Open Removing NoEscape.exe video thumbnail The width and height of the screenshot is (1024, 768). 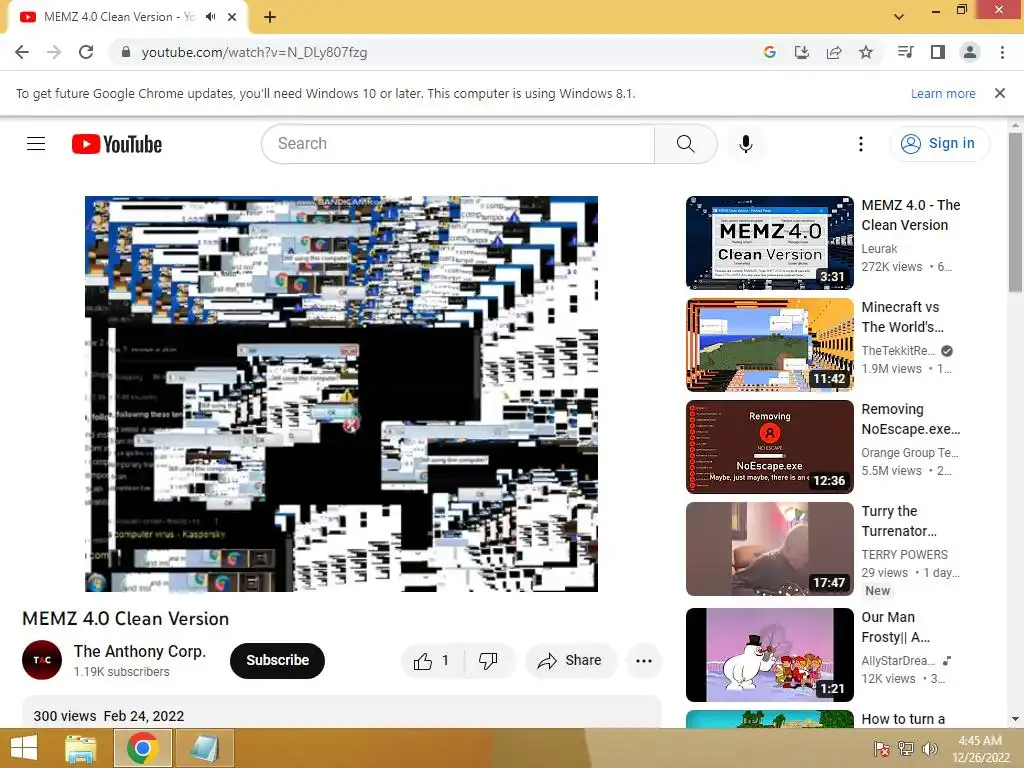click(x=769, y=447)
